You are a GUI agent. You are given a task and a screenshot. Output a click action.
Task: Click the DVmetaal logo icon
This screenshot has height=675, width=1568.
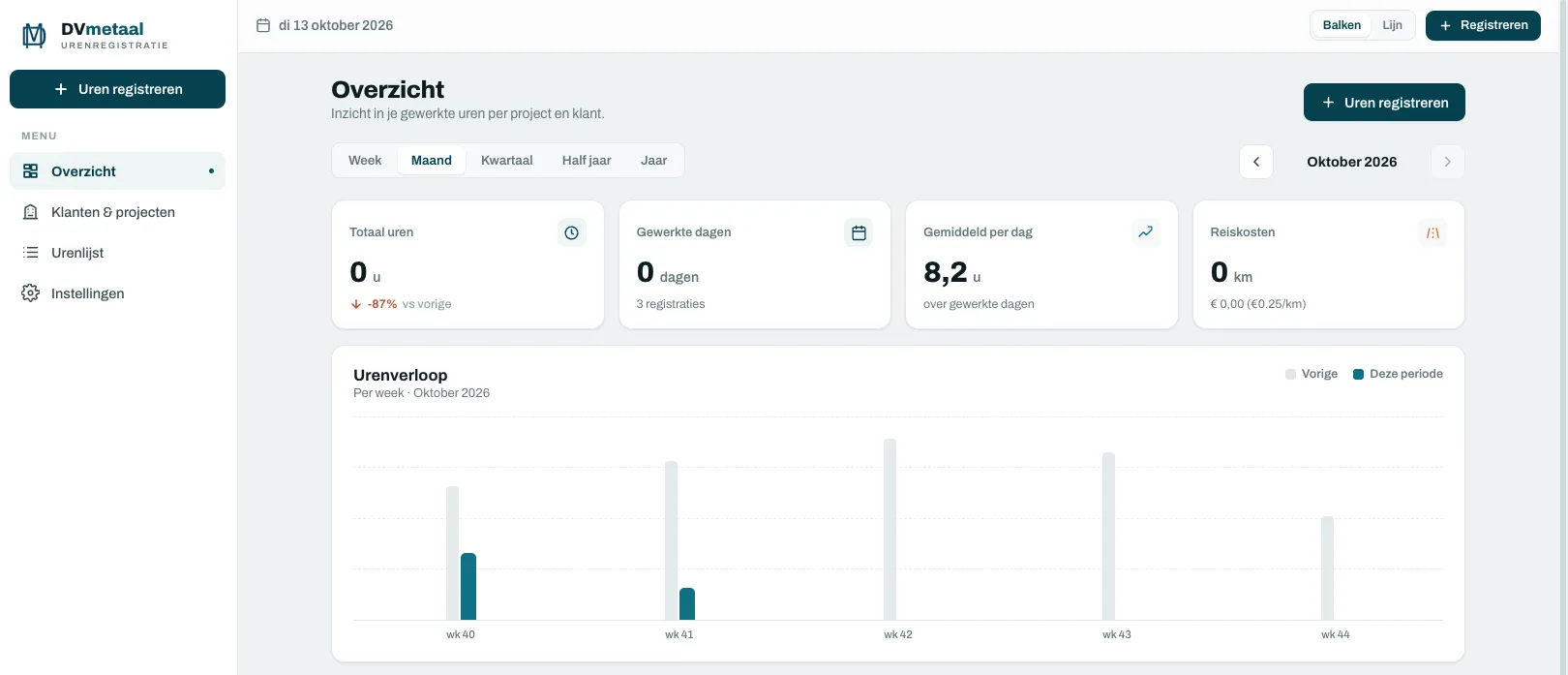tap(34, 36)
